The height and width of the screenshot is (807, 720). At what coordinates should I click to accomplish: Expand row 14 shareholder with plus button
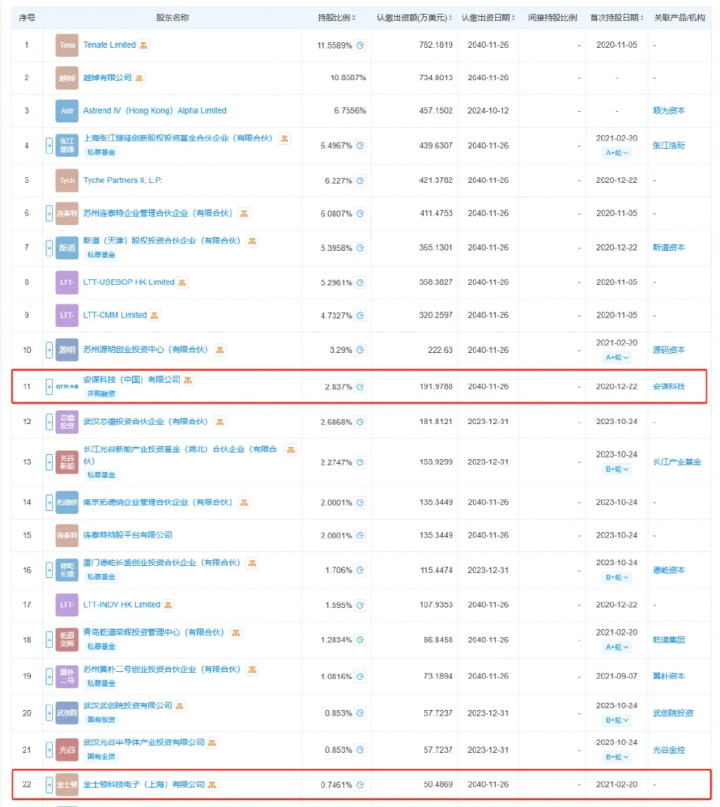pyautogui.click(x=49, y=503)
